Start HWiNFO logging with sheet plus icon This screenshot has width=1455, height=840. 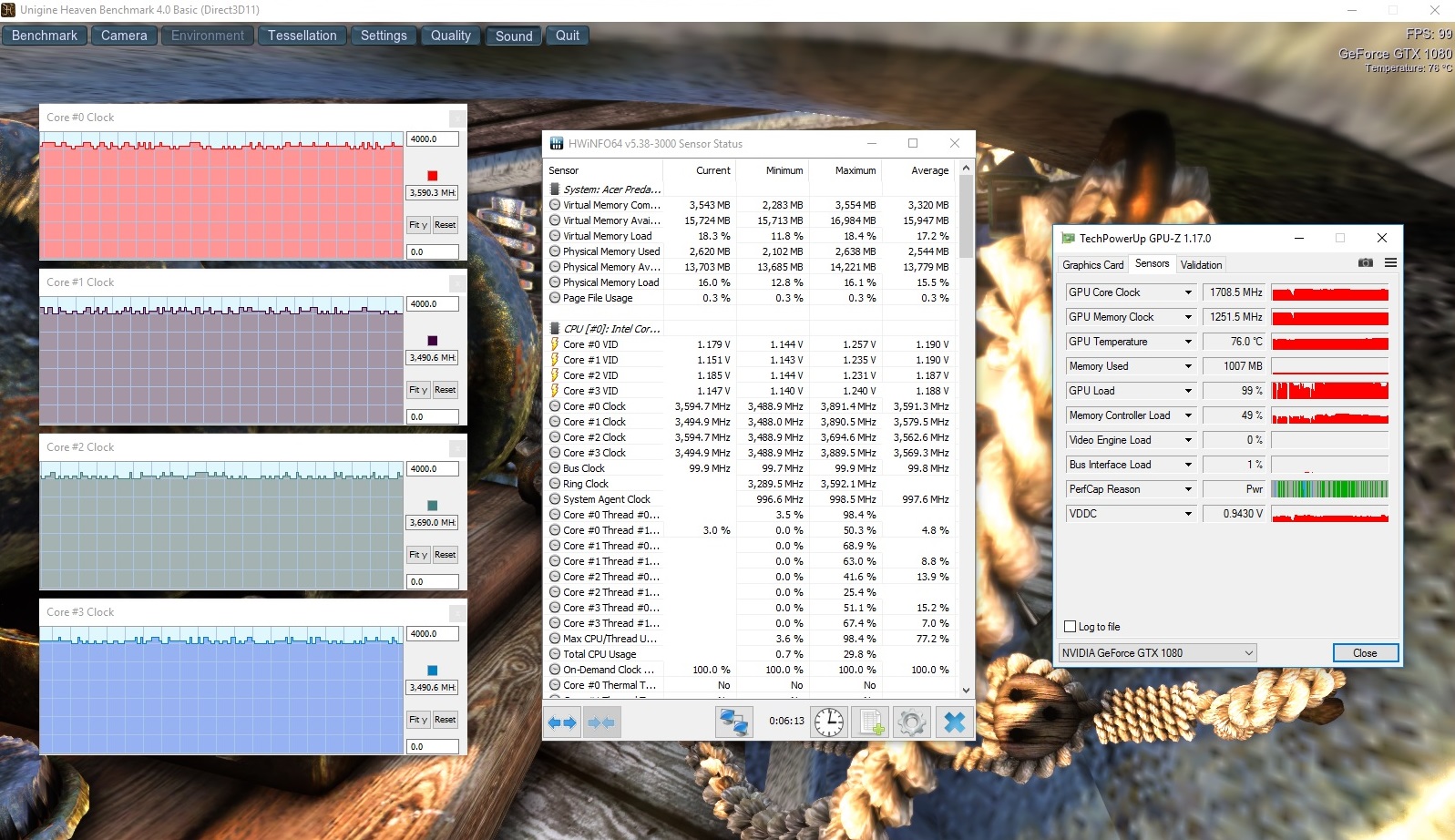coord(871,722)
